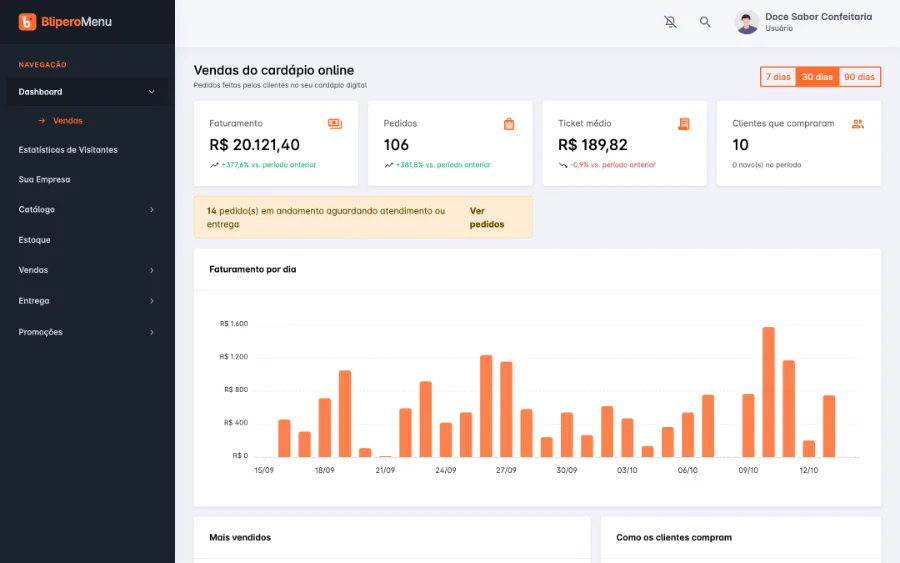Image resolution: width=900 pixels, height=563 pixels.
Task: Expand the Catálogo submenu chevron
Action: 152,209
